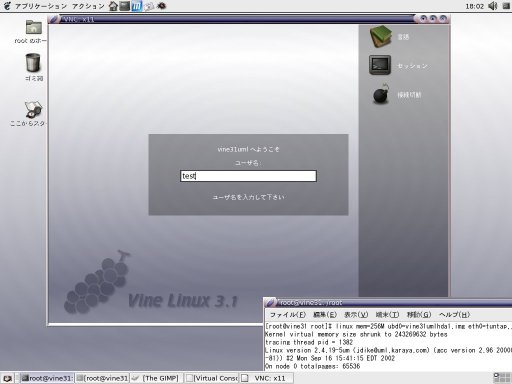Image resolution: width=512 pixels, height=384 pixels.
Task: Open the root home folder desktop icon
Action: [x=33, y=27]
